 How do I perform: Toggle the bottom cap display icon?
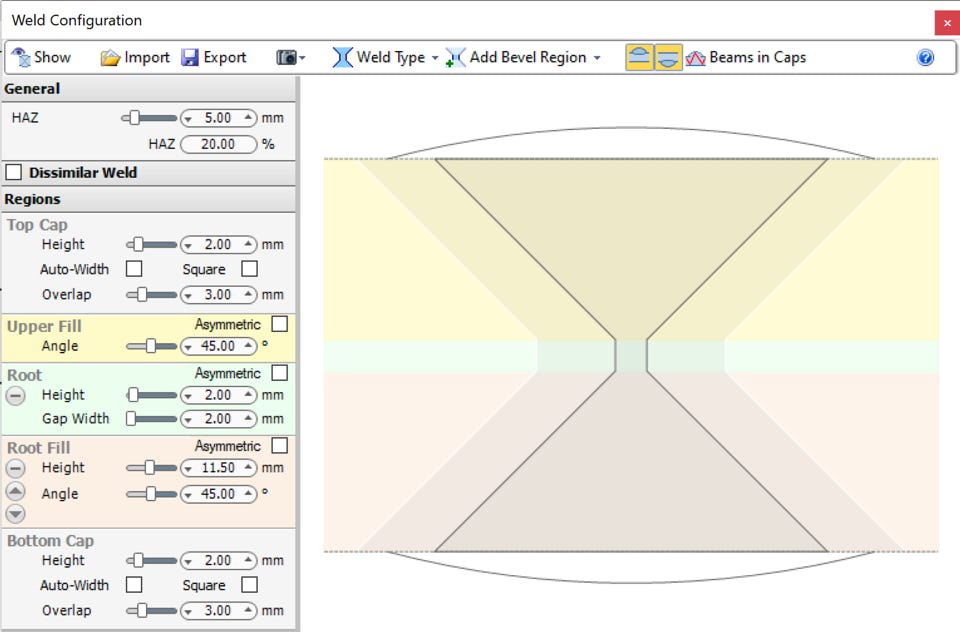pos(668,58)
